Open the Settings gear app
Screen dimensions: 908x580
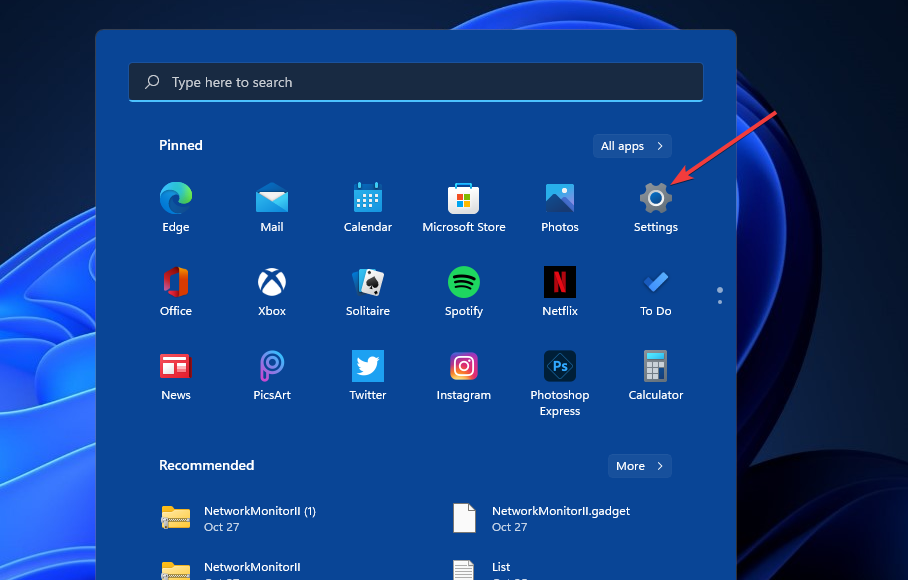(x=656, y=207)
